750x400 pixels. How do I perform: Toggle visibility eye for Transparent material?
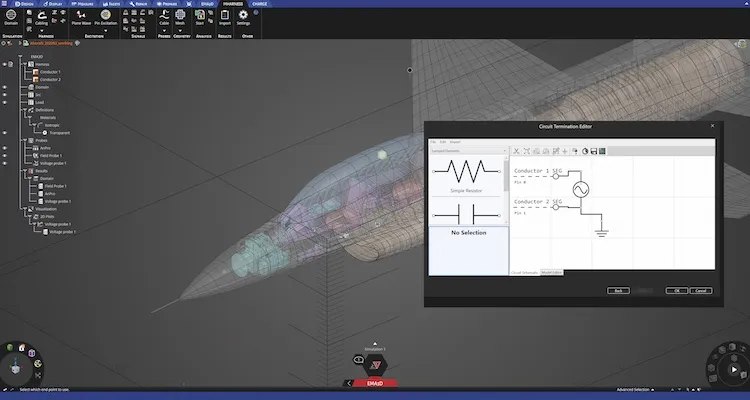[x=5, y=133]
